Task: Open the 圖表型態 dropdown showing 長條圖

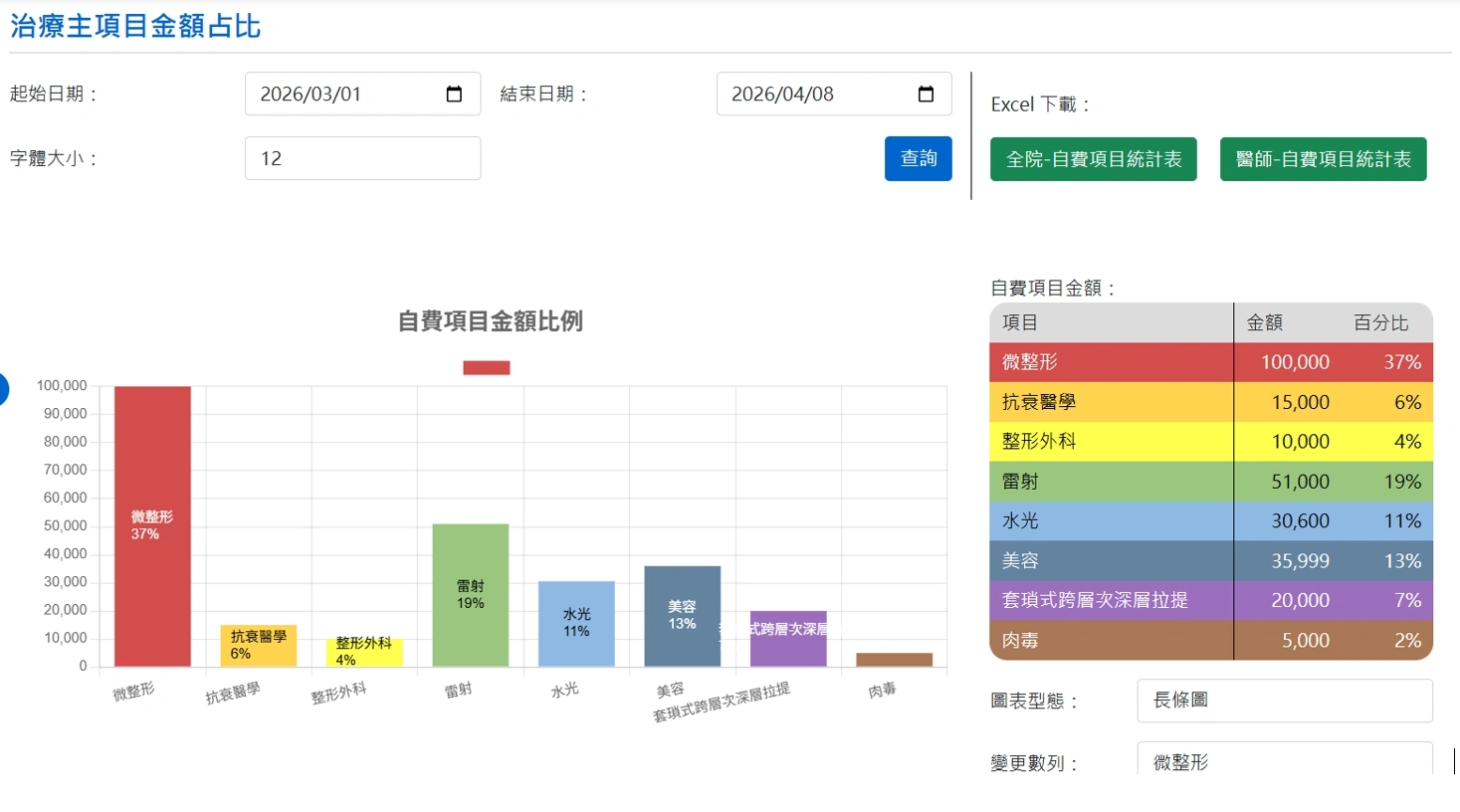Action: (x=1285, y=701)
